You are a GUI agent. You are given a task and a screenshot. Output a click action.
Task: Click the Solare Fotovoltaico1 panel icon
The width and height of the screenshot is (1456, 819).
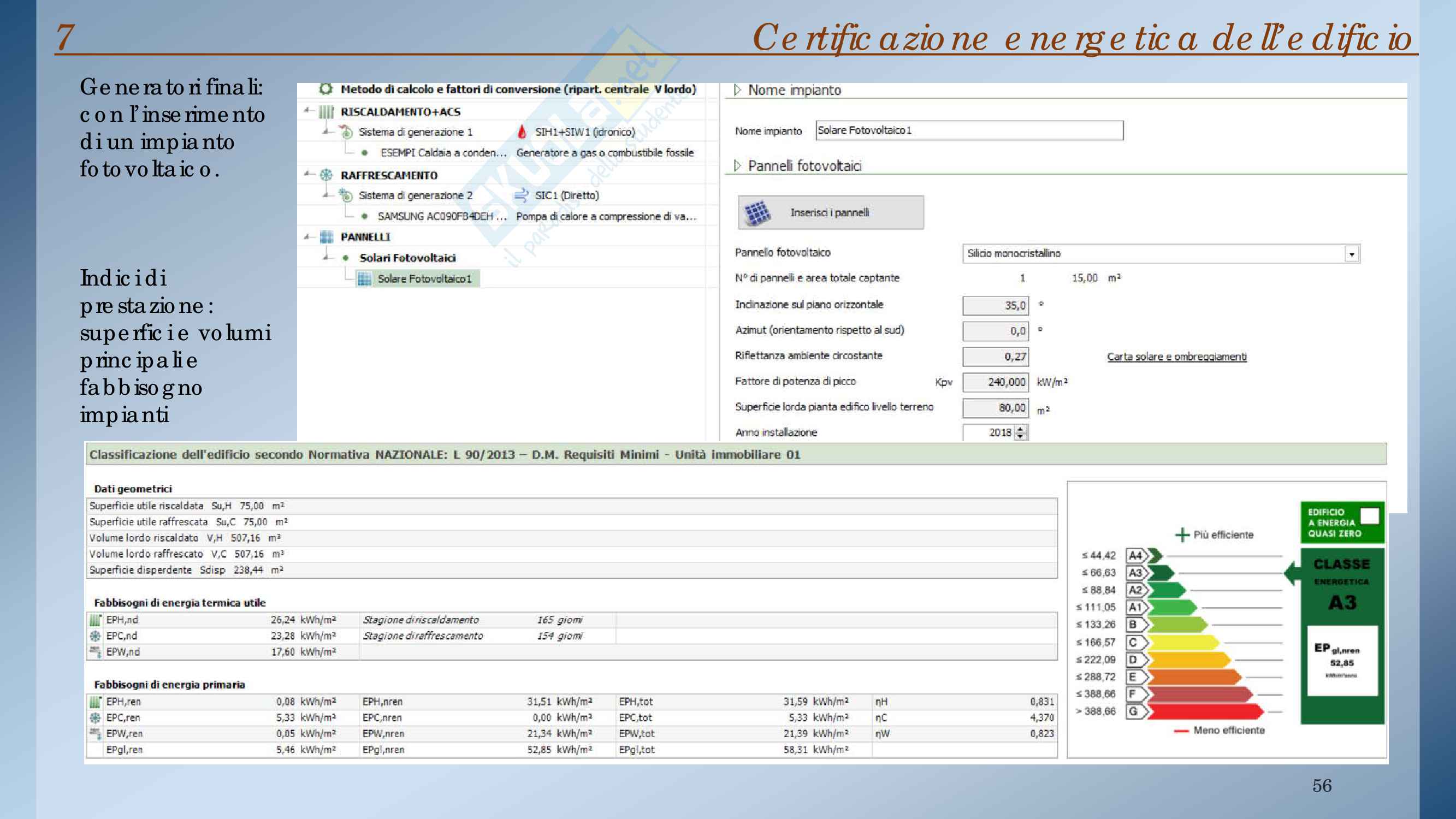pos(365,278)
